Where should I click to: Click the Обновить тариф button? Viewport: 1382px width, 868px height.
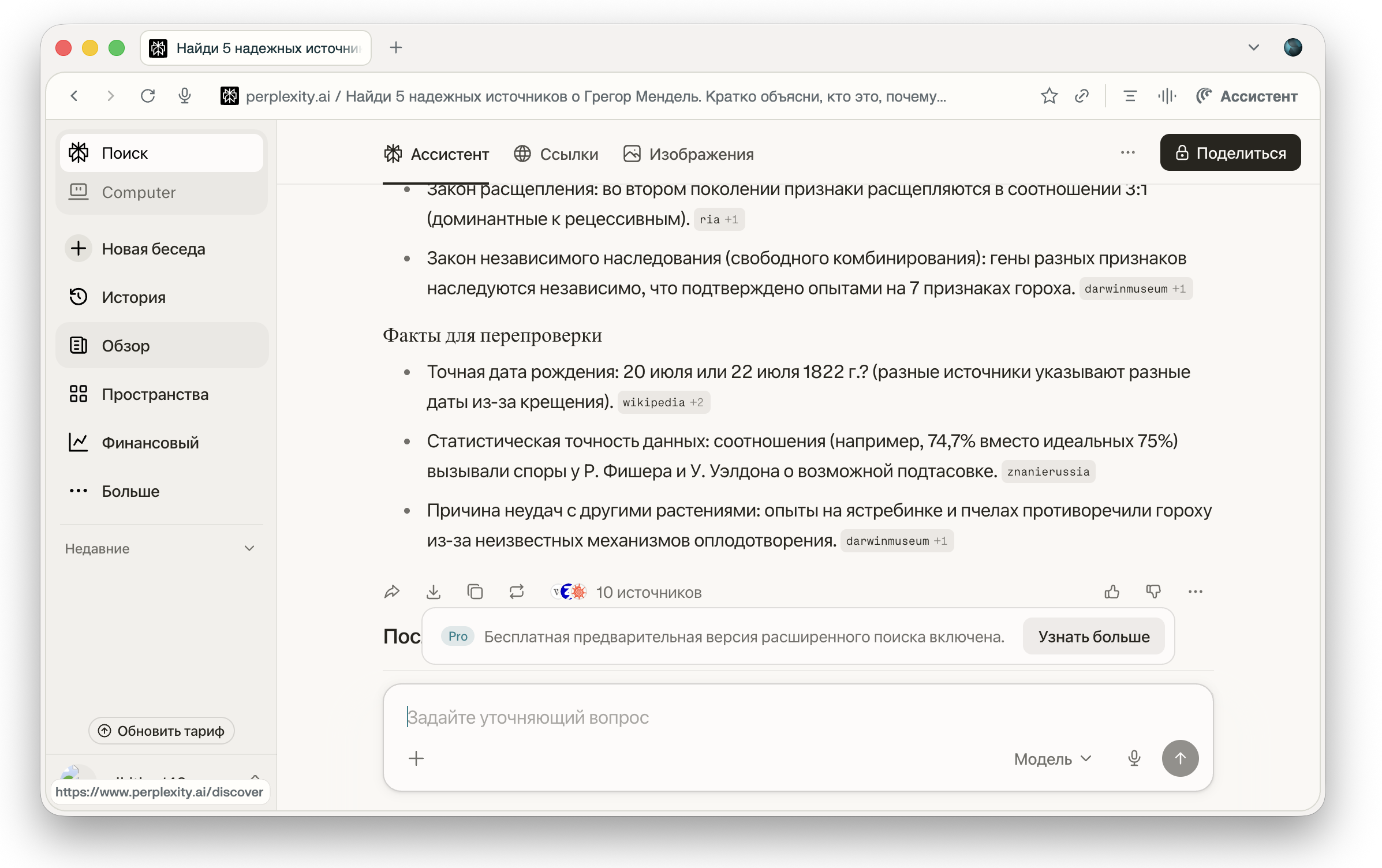tap(162, 731)
